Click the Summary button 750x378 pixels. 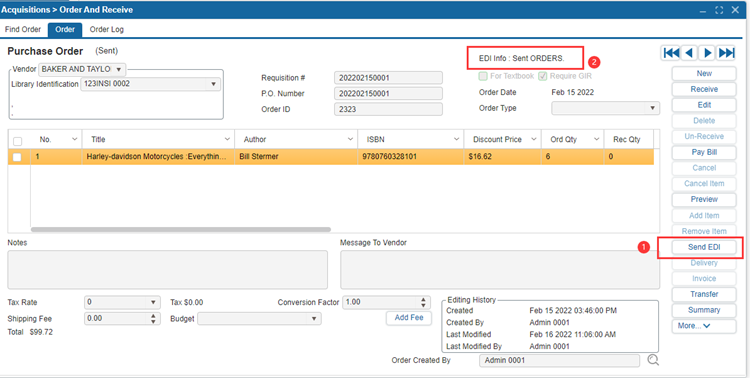(x=704, y=310)
